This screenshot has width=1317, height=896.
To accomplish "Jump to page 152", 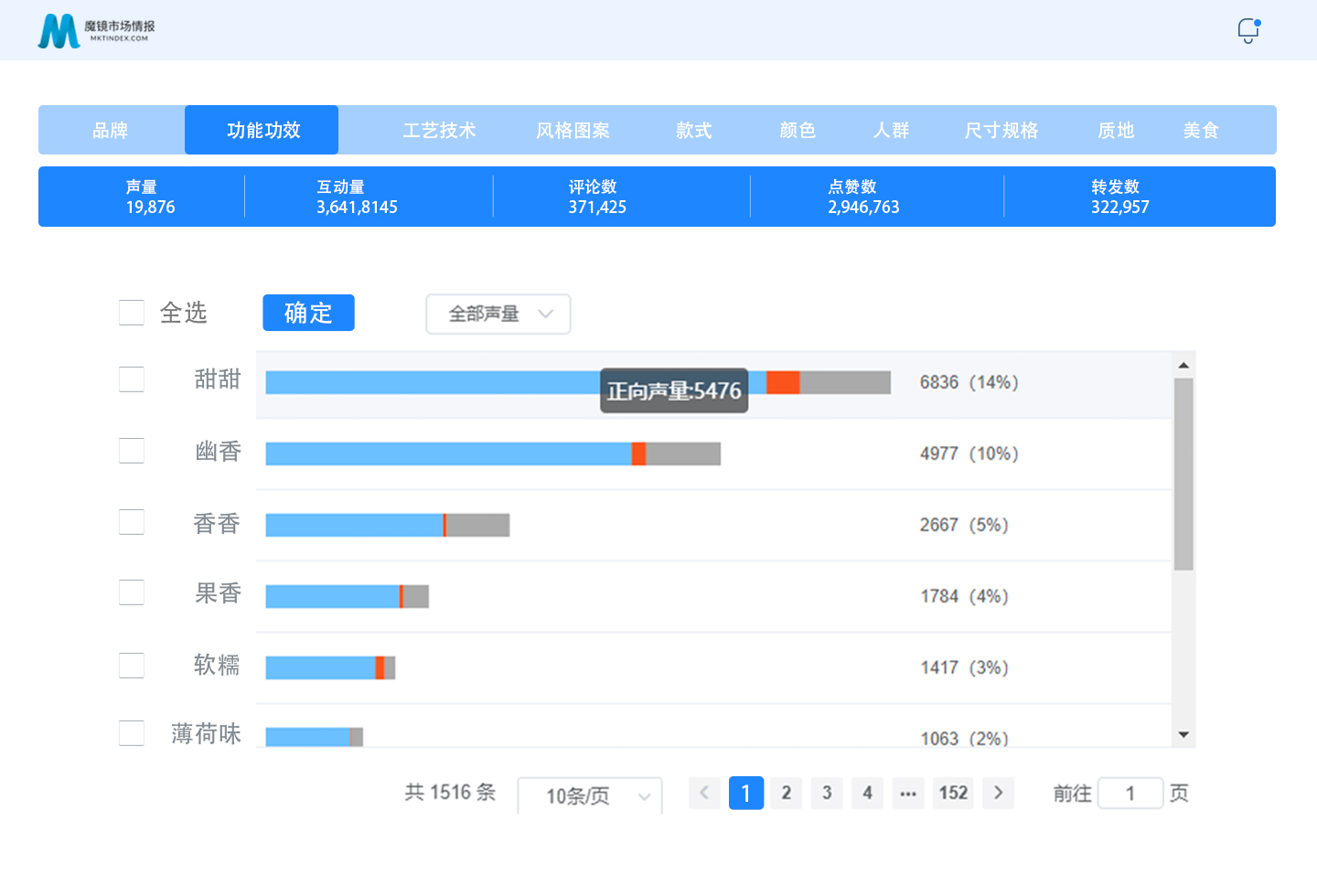I will (953, 793).
